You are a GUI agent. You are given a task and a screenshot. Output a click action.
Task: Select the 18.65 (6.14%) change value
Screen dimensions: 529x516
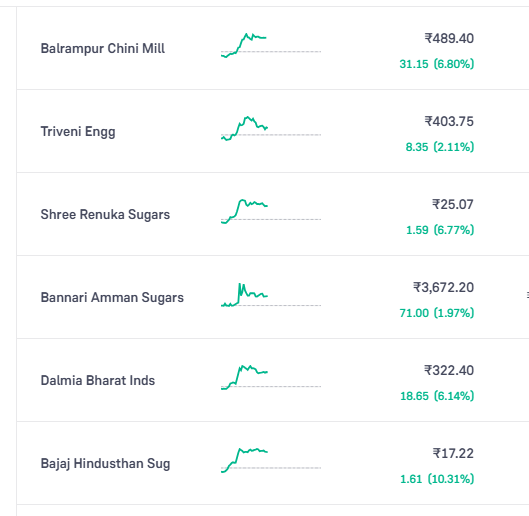tap(437, 396)
